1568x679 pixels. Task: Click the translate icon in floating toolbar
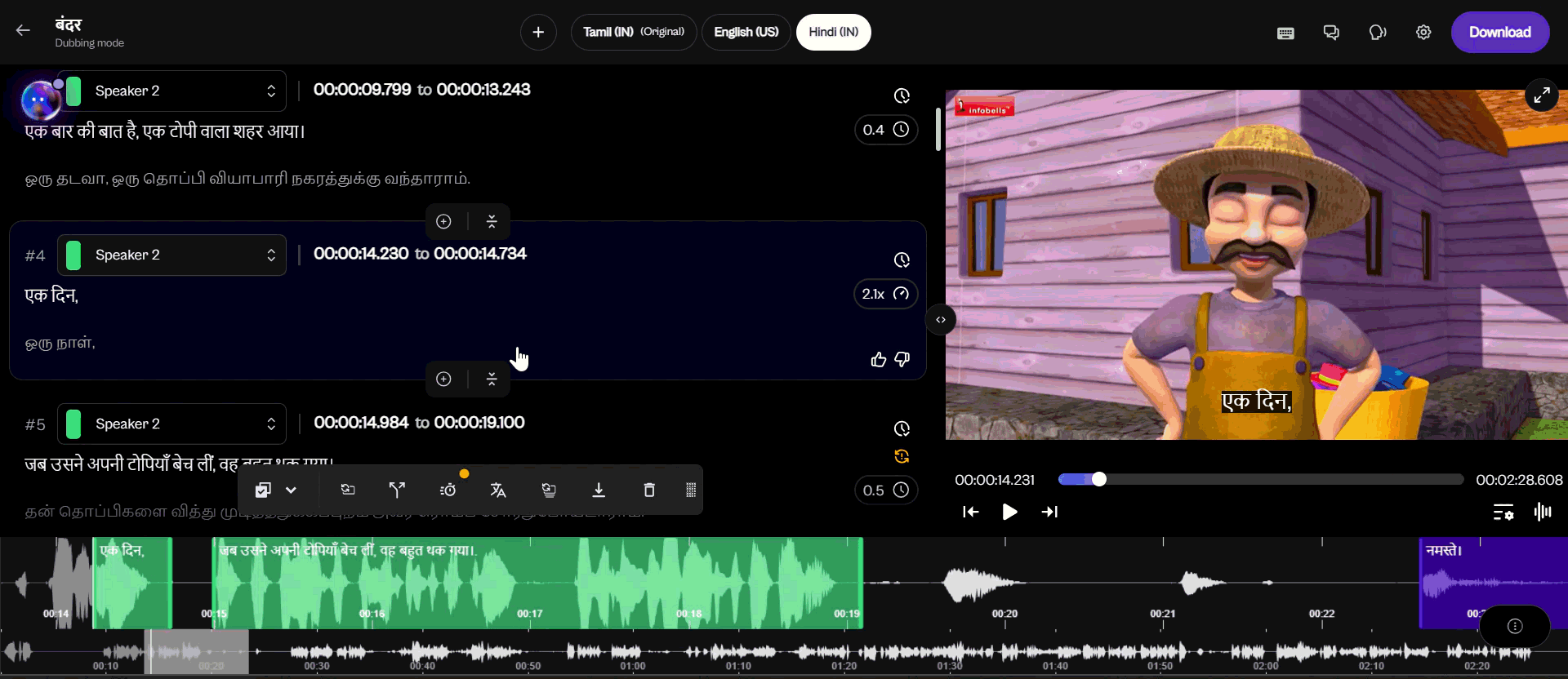coord(498,490)
